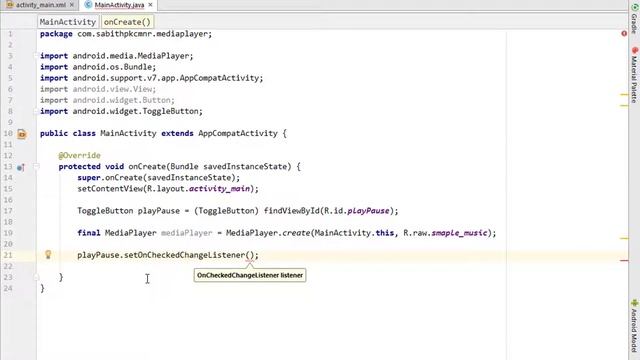The width and height of the screenshot is (640, 360).
Task: Open the Gradle tool window
Action: pos(634,19)
